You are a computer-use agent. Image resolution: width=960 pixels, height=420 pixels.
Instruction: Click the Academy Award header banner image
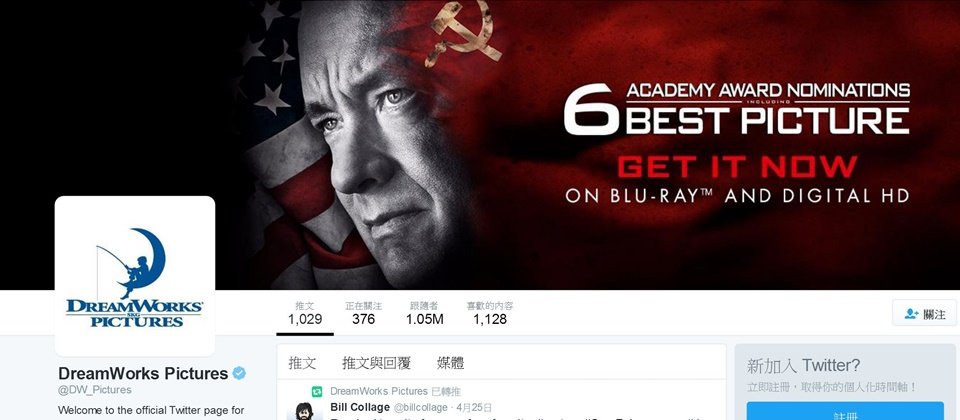click(480, 144)
